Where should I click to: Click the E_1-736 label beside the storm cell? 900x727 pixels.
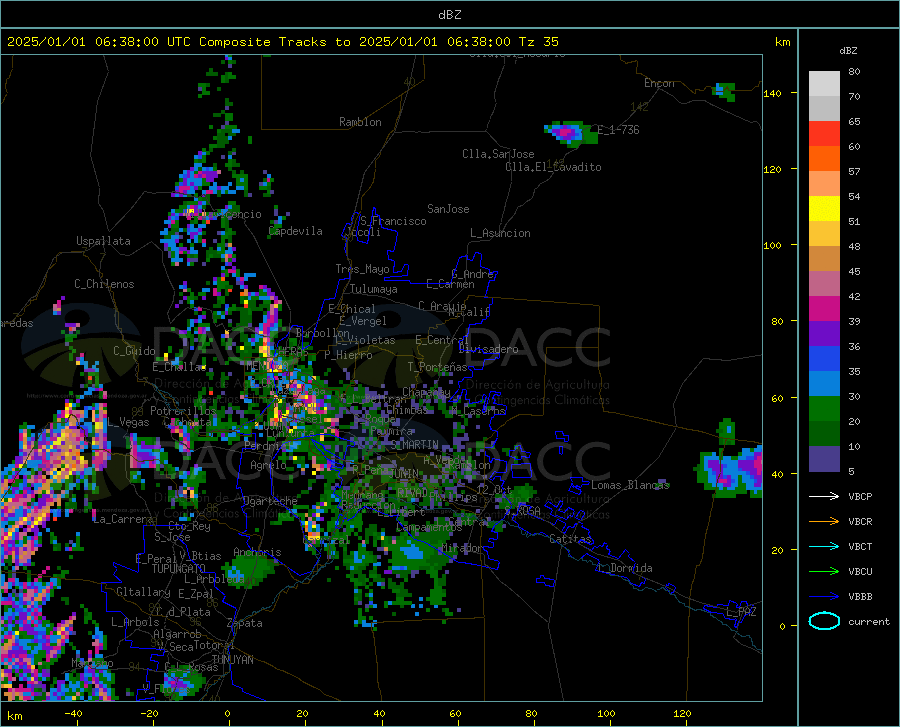click(618, 130)
